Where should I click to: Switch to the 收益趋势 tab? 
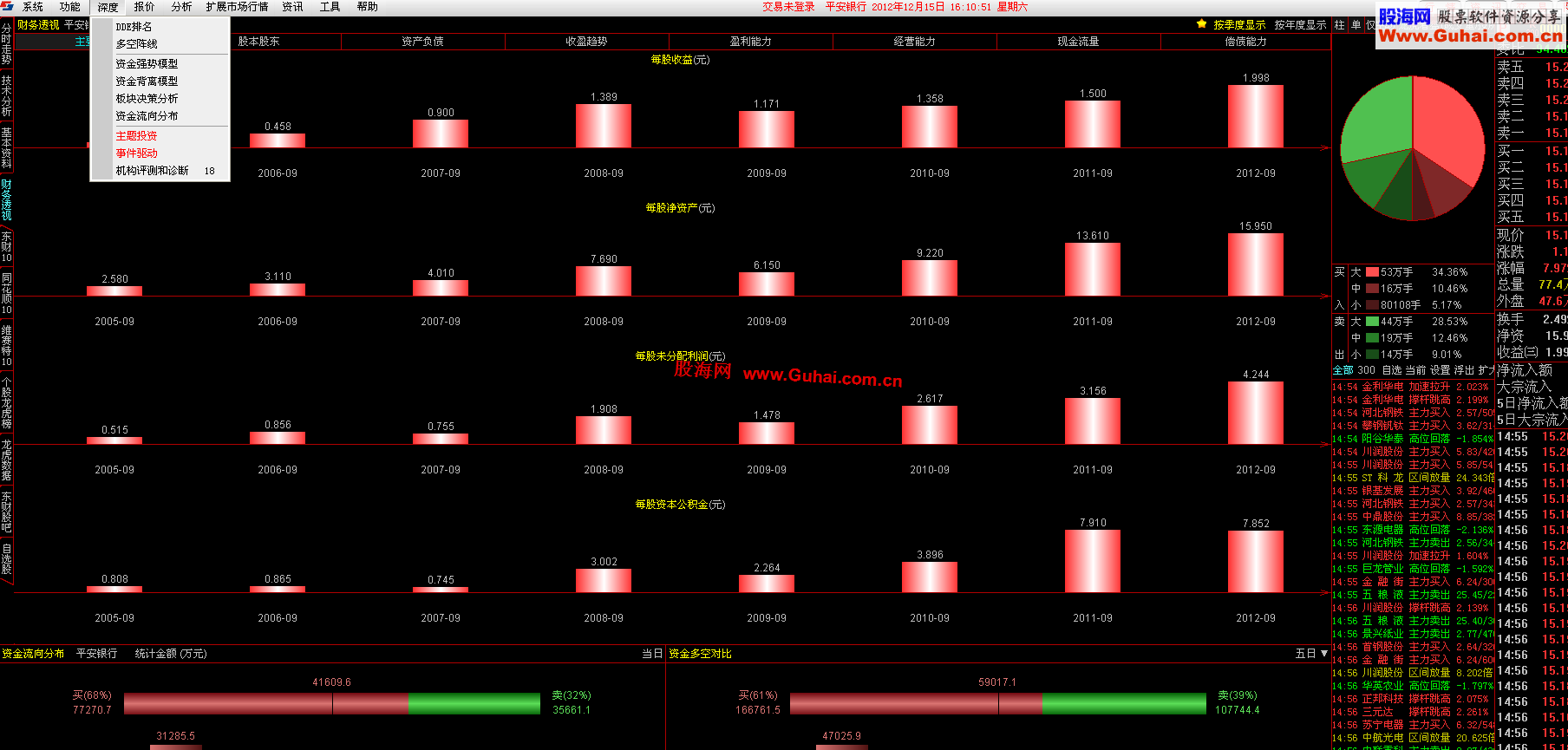coord(586,42)
